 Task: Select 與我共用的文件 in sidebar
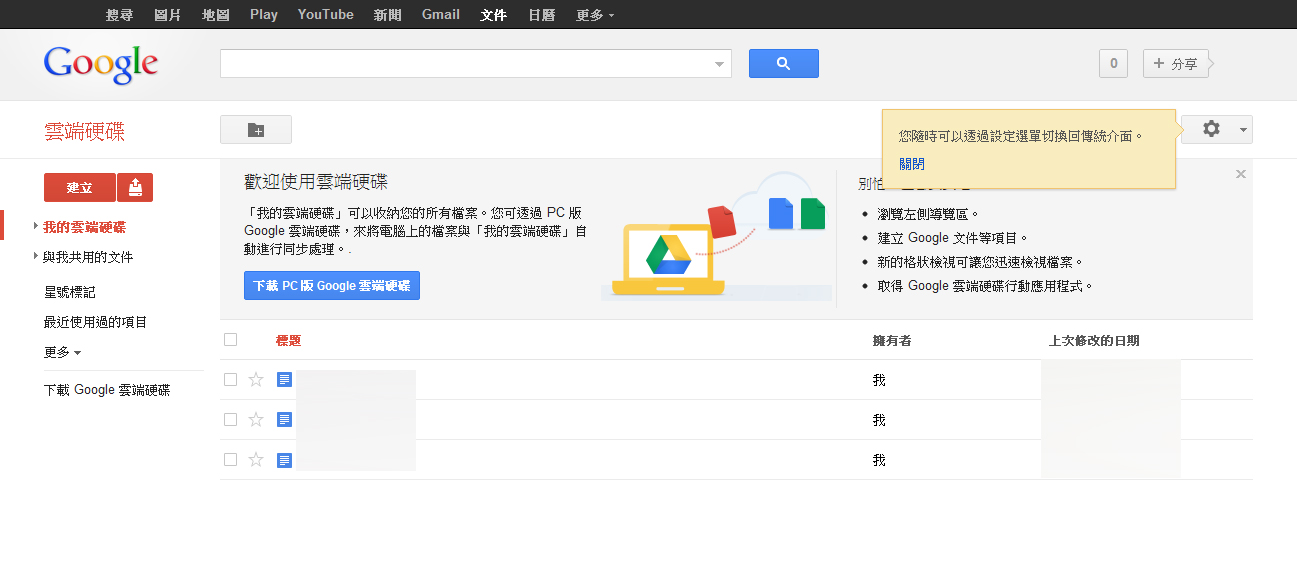[88, 257]
